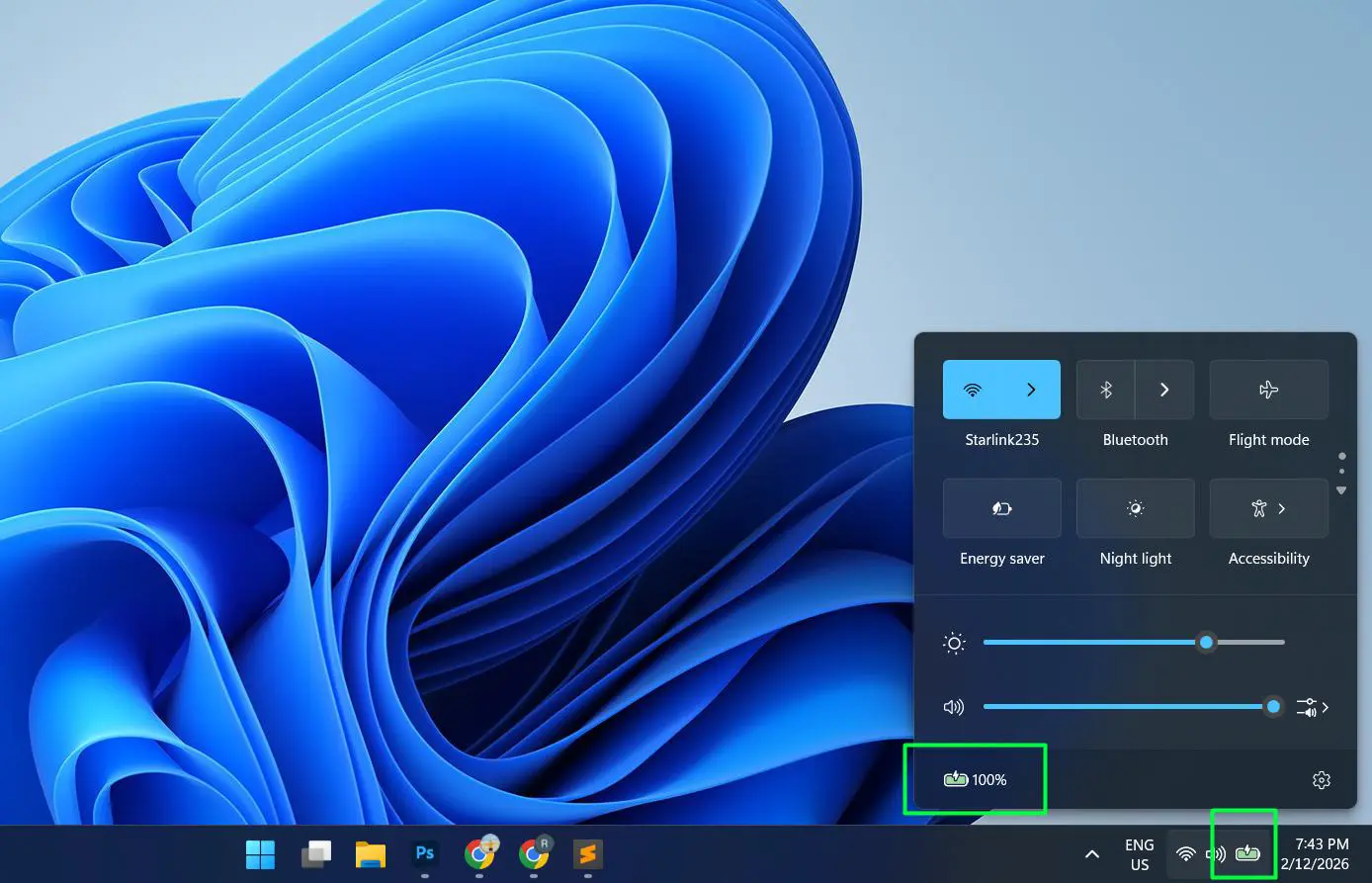This screenshot has height=883, width=1372.
Task: Expand available Wi-Fi networks list
Action: (x=1031, y=389)
